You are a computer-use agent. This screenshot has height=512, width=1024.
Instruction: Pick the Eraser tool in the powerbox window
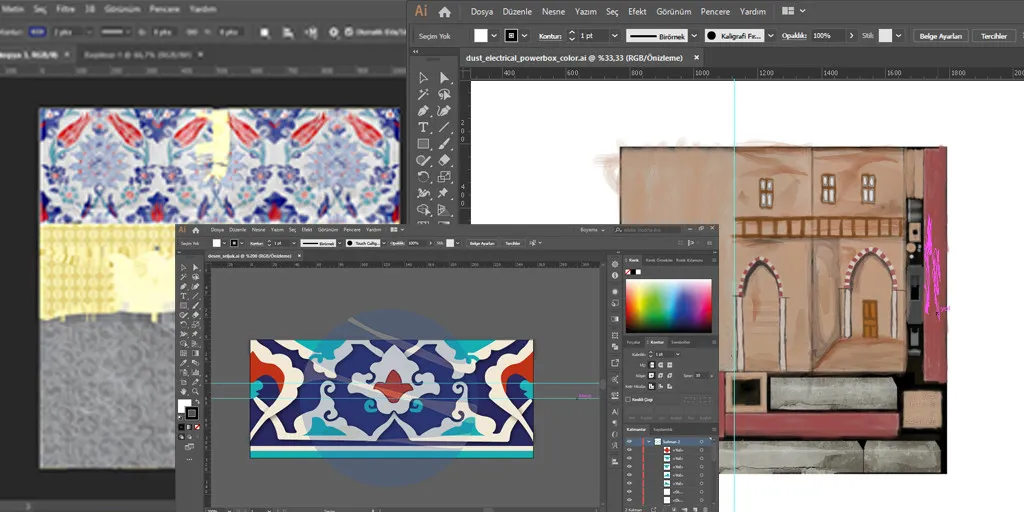(x=444, y=160)
